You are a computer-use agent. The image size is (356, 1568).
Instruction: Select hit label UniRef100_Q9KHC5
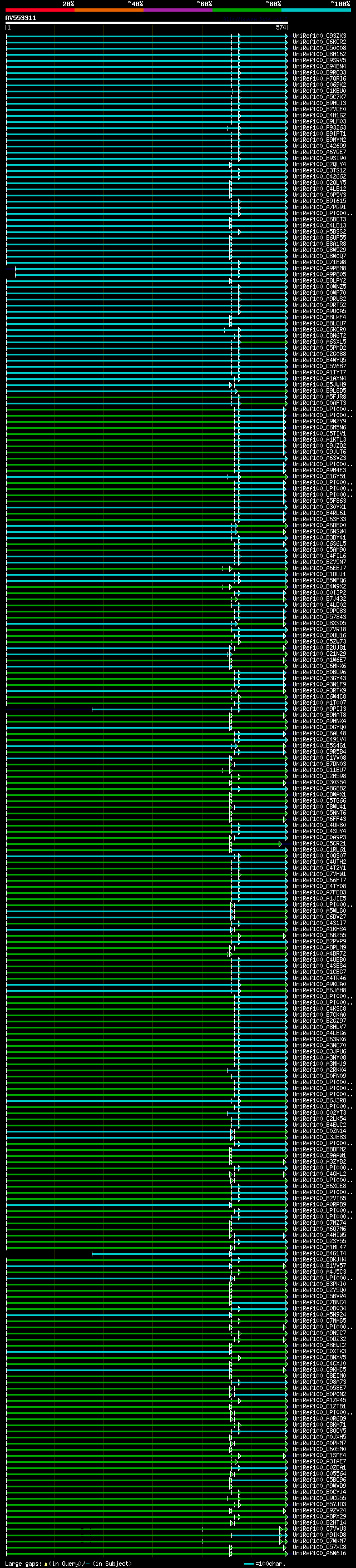pyautogui.click(x=319, y=1369)
